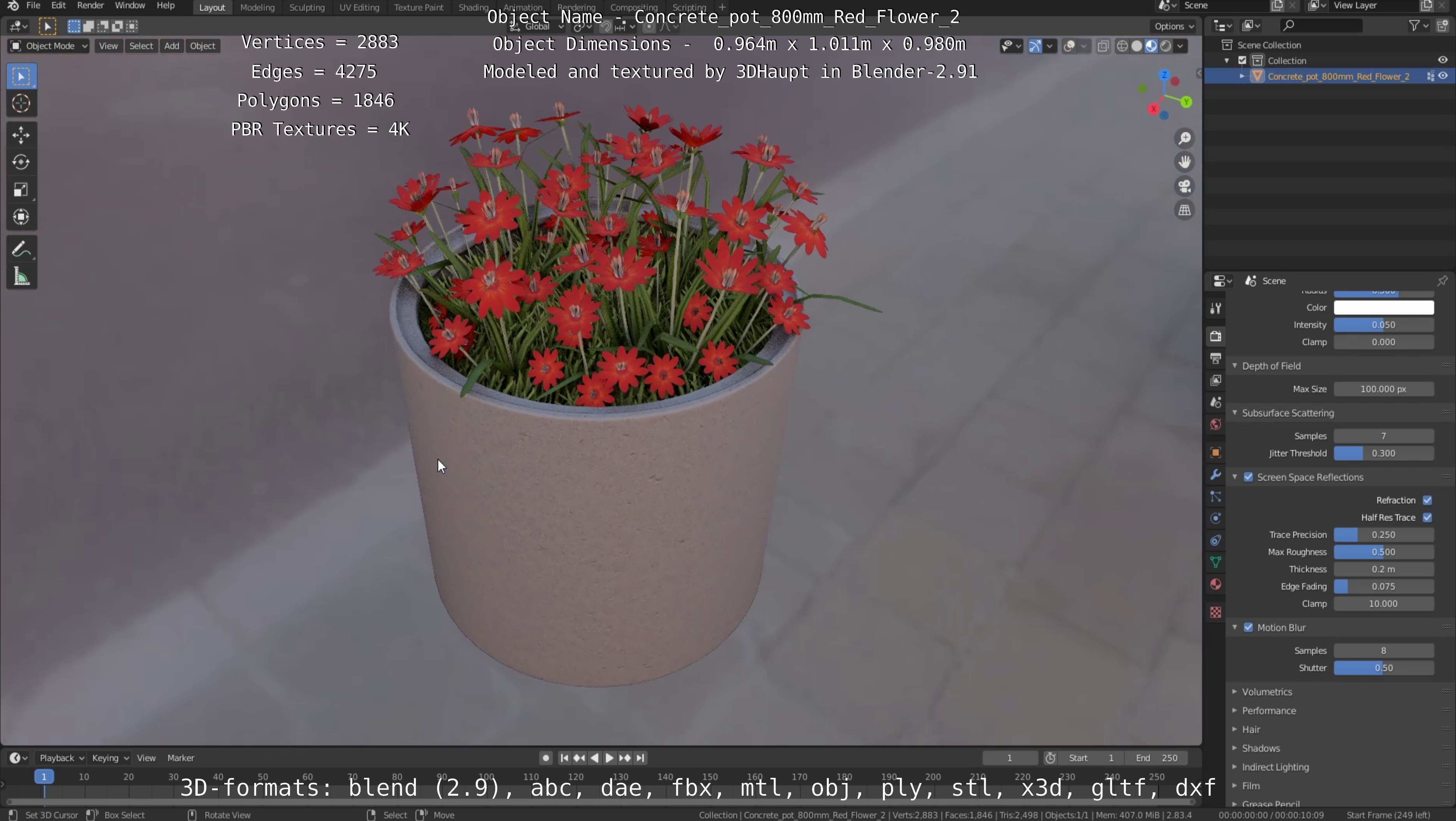1456x821 pixels.
Task: Open the viewport Select menu
Action: [x=141, y=46]
